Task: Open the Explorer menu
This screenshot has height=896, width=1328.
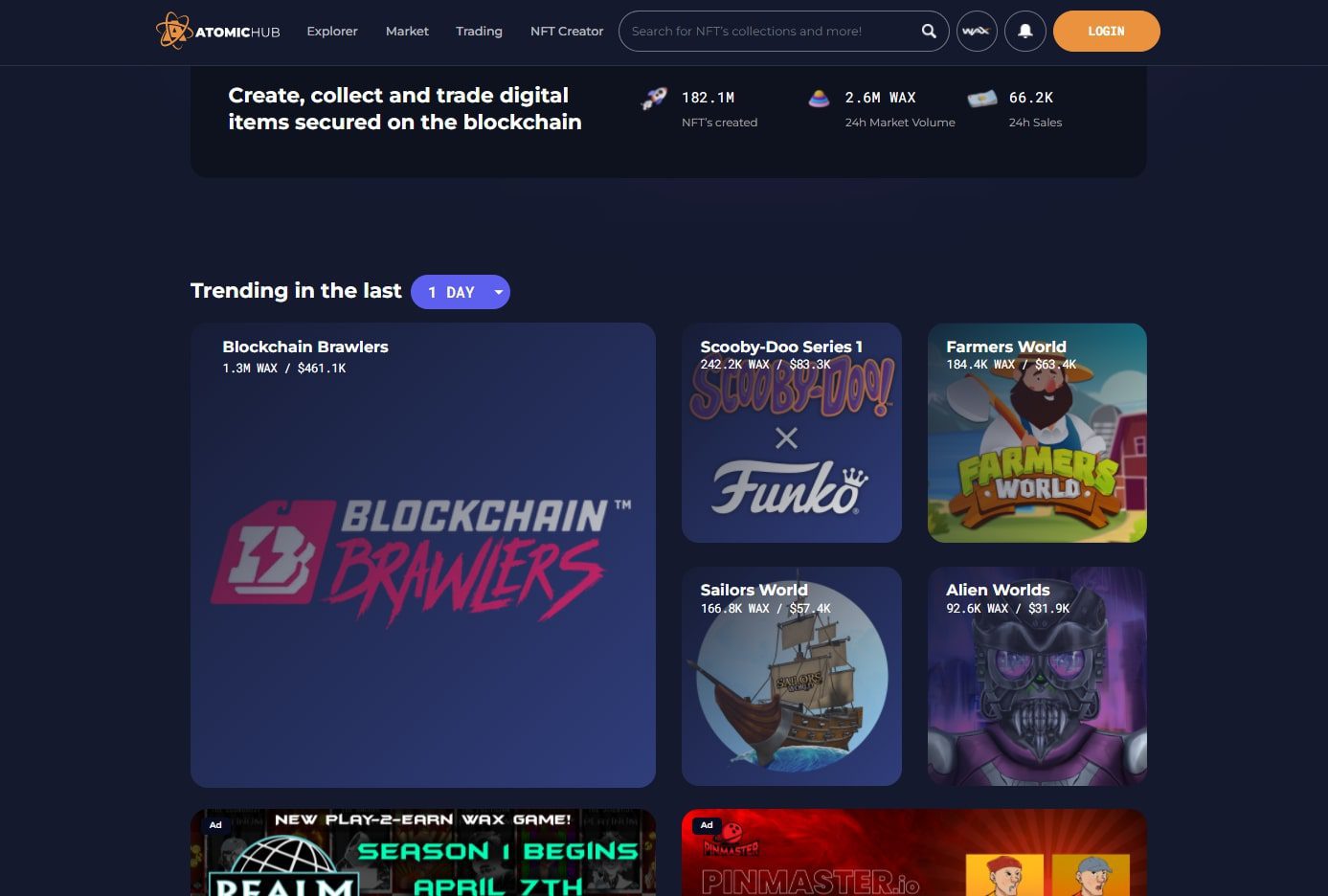Action: point(332,31)
